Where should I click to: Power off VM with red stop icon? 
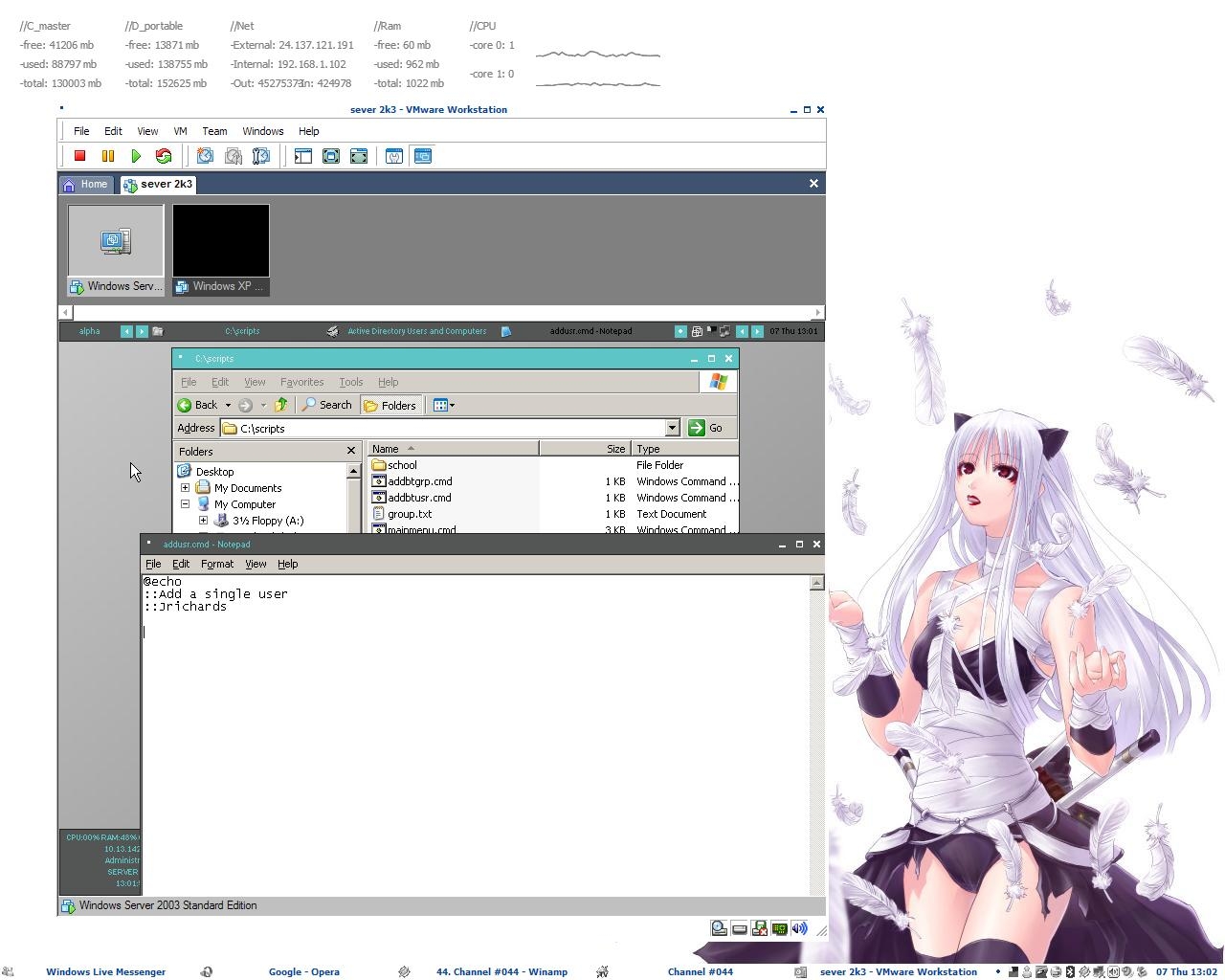[x=80, y=156]
